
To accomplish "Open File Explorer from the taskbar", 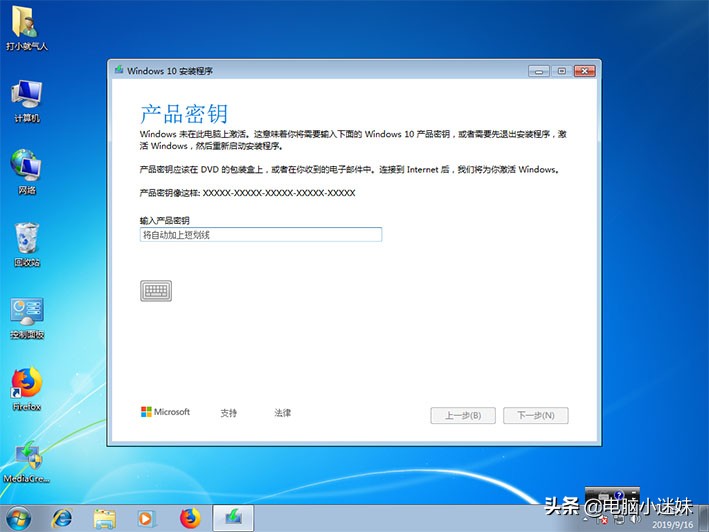I will pyautogui.click(x=104, y=518).
